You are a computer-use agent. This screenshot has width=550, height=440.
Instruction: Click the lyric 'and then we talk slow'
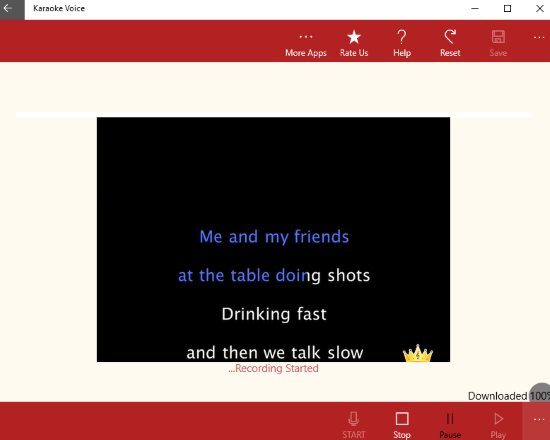tap(275, 353)
